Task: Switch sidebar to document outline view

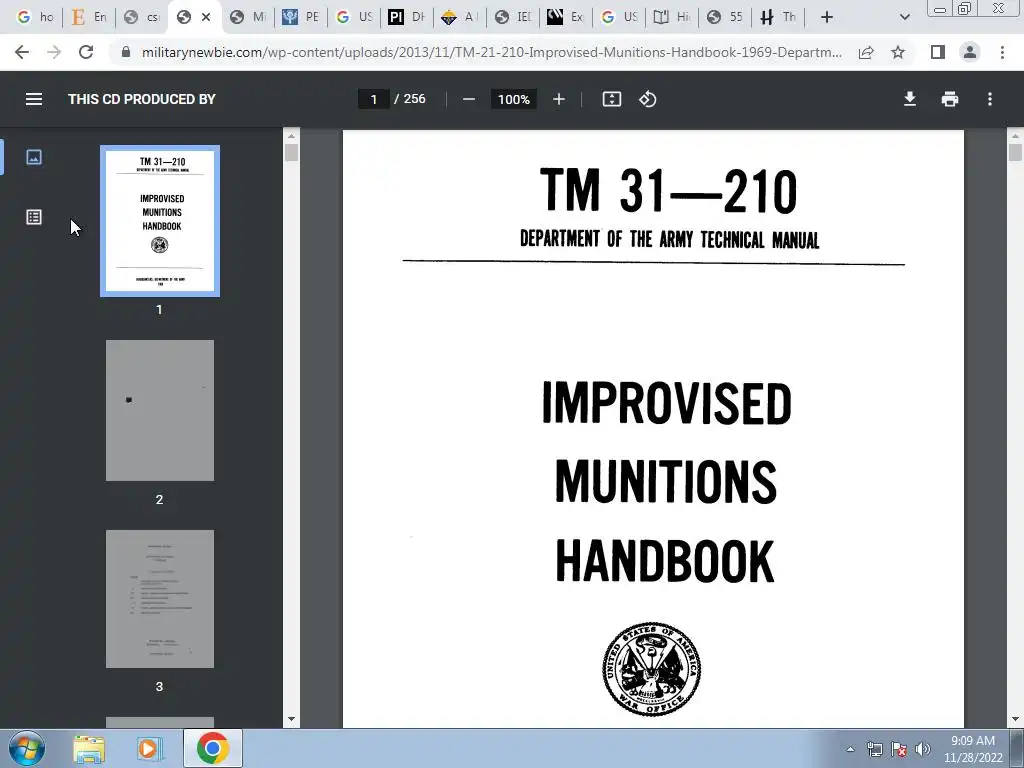Action: 34,217
